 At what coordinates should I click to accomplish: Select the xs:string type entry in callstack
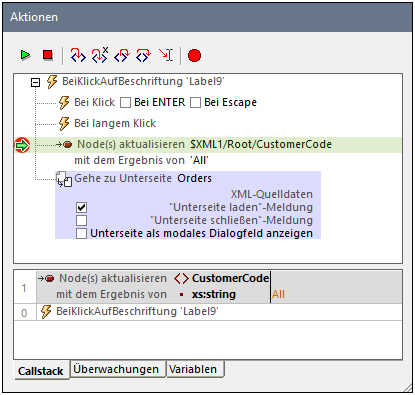tap(214, 294)
